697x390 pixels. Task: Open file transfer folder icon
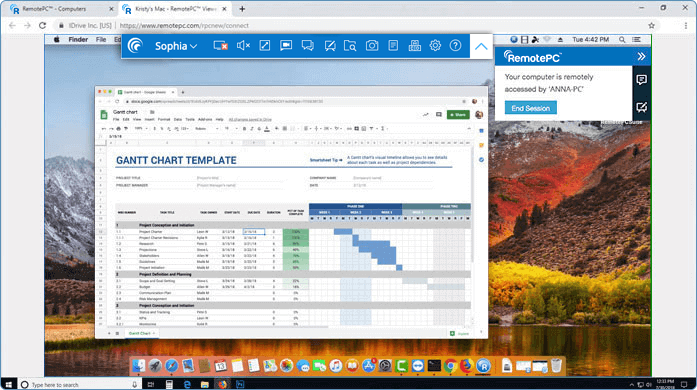(350, 46)
